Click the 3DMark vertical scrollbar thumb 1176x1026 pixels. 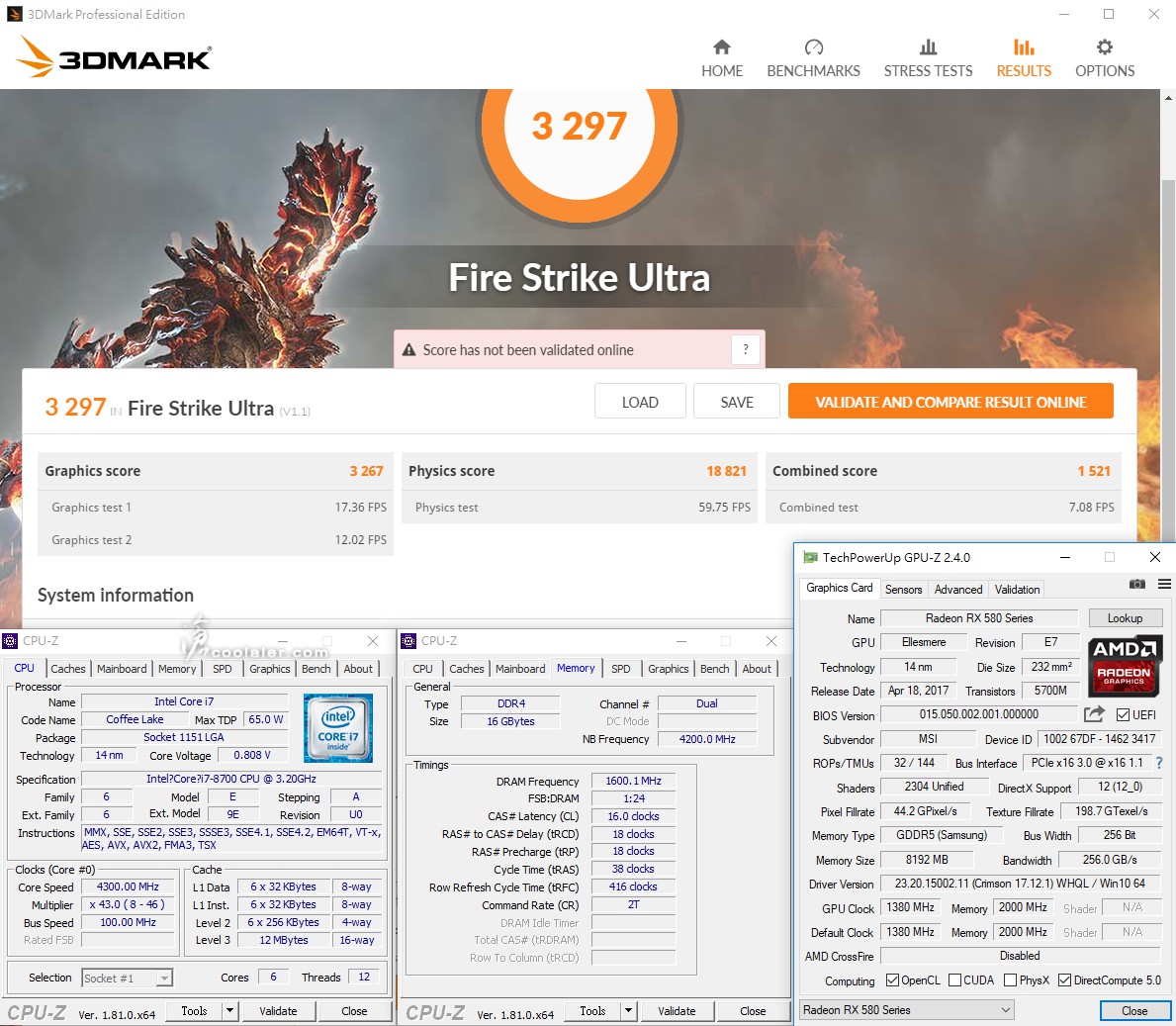click(x=1168, y=360)
